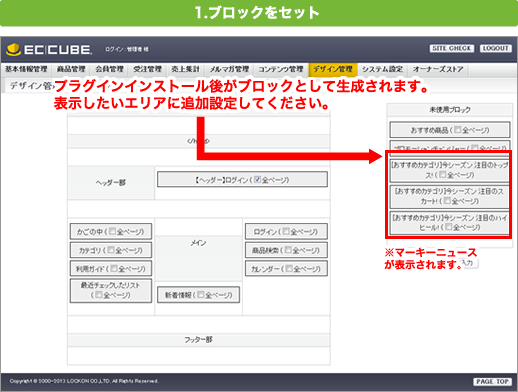Viewport: 518px width, 392px height.
Task: Open the システム設定 menu
Action: click(382, 69)
